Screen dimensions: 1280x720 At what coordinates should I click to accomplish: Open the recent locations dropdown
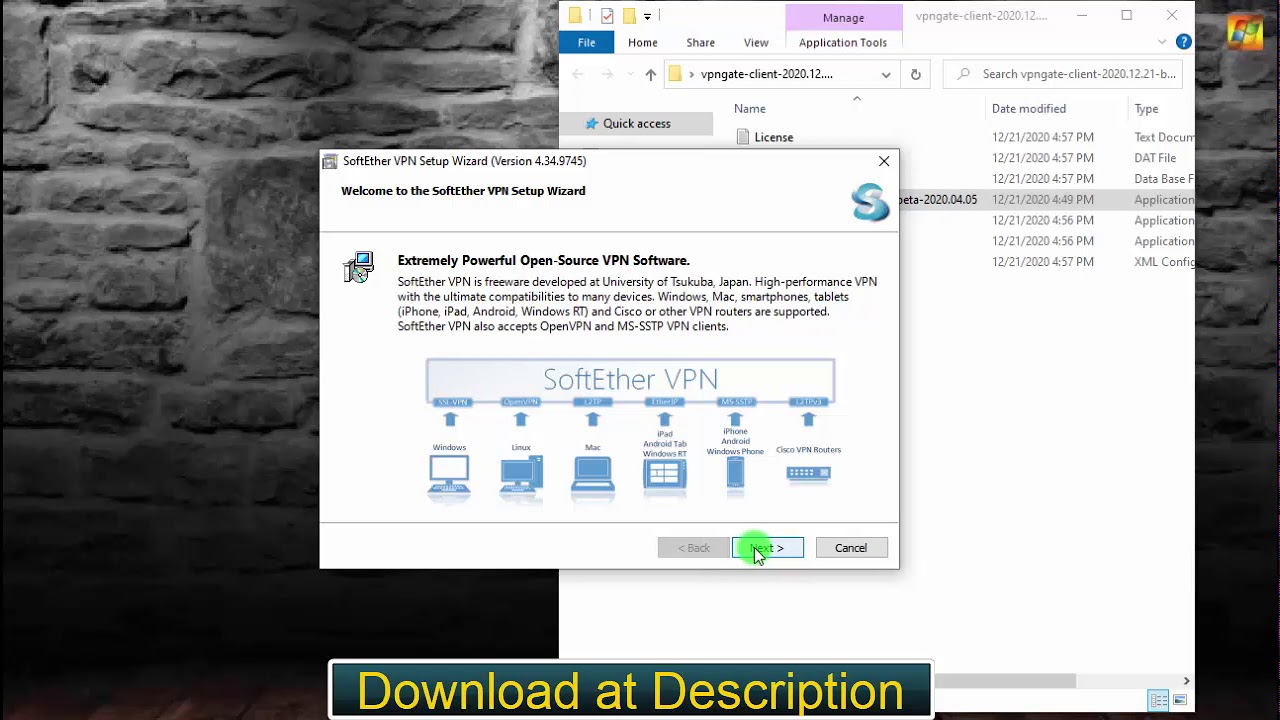[629, 74]
